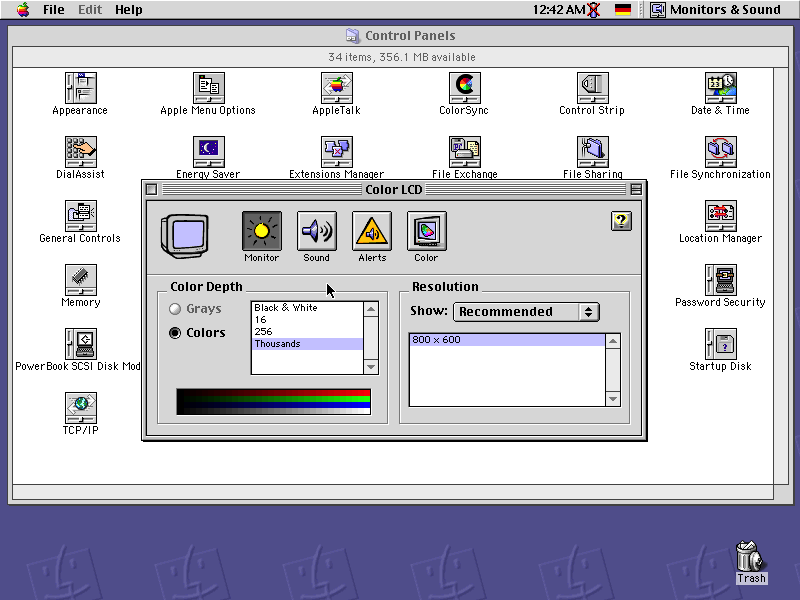This screenshot has width=800, height=600.
Task: Click down arrow of color depth list scrollbar
Action: click(x=371, y=367)
